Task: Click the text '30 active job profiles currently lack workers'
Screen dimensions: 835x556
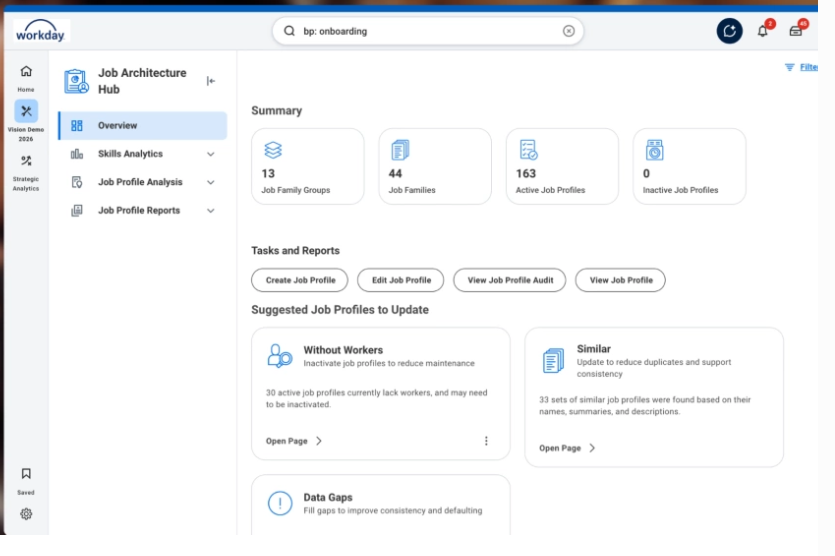Action: (x=348, y=393)
